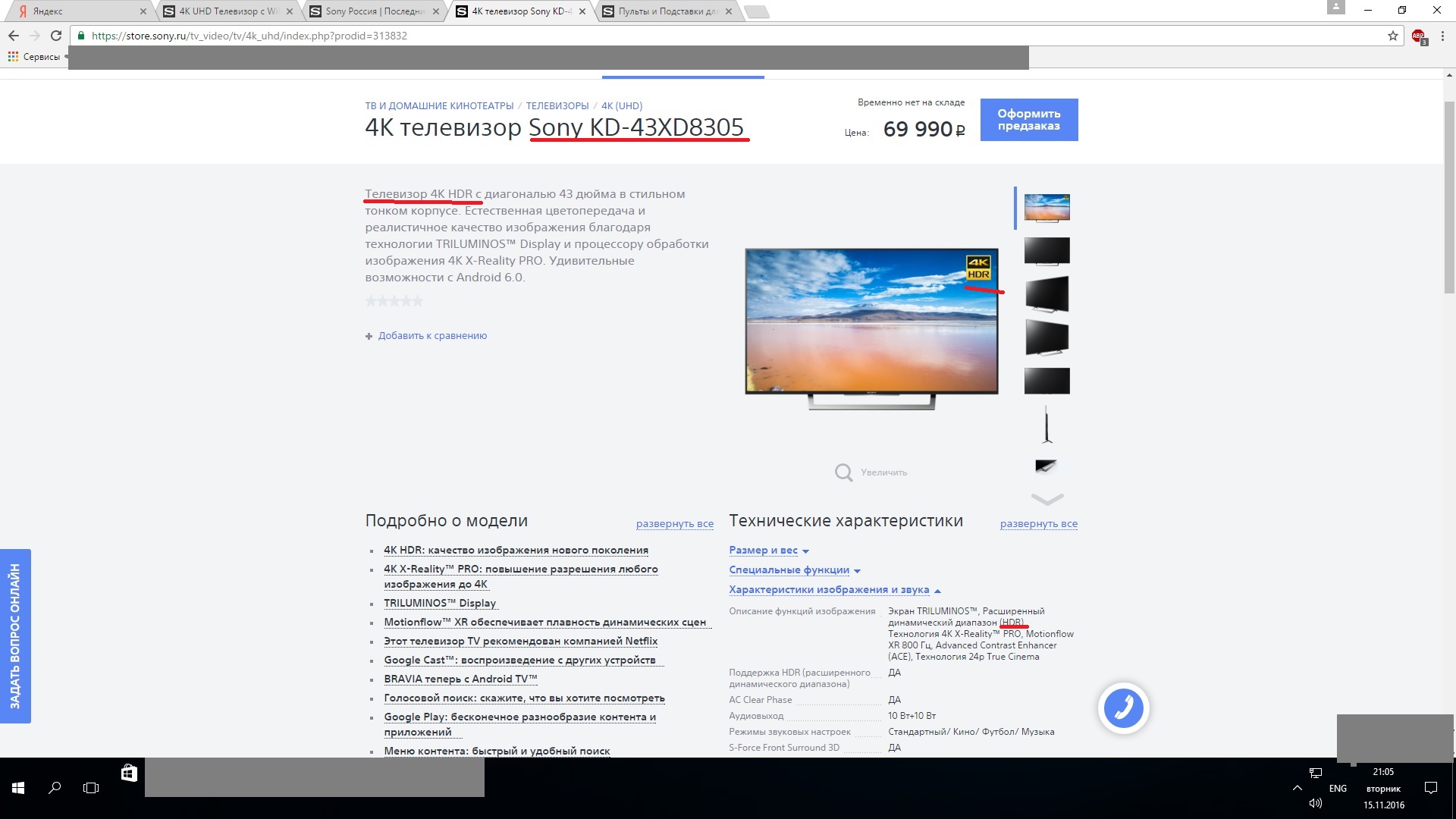Image resolution: width=1456 pixels, height=819 pixels.
Task: Open the Task View icon
Action: 91,788
